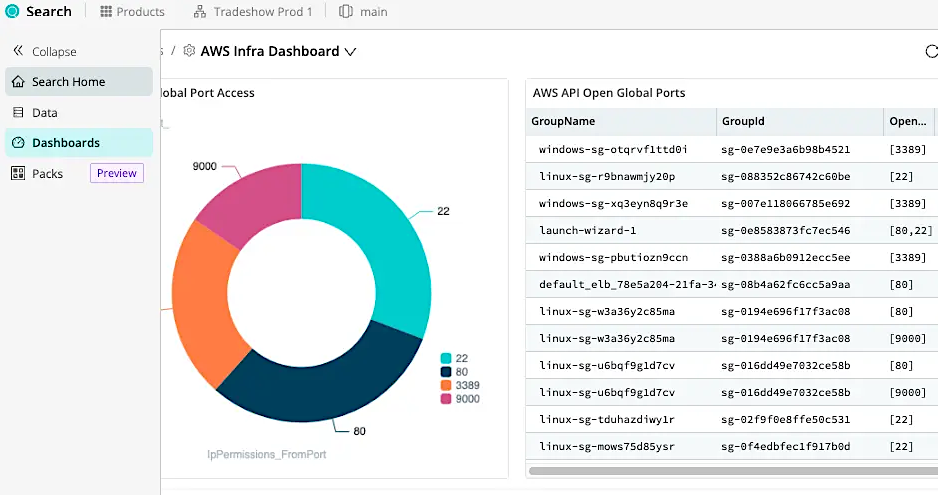This screenshot has height=495, width=938.
Task: Toggle the 22 legend swatch
Action: click(446, 359)
